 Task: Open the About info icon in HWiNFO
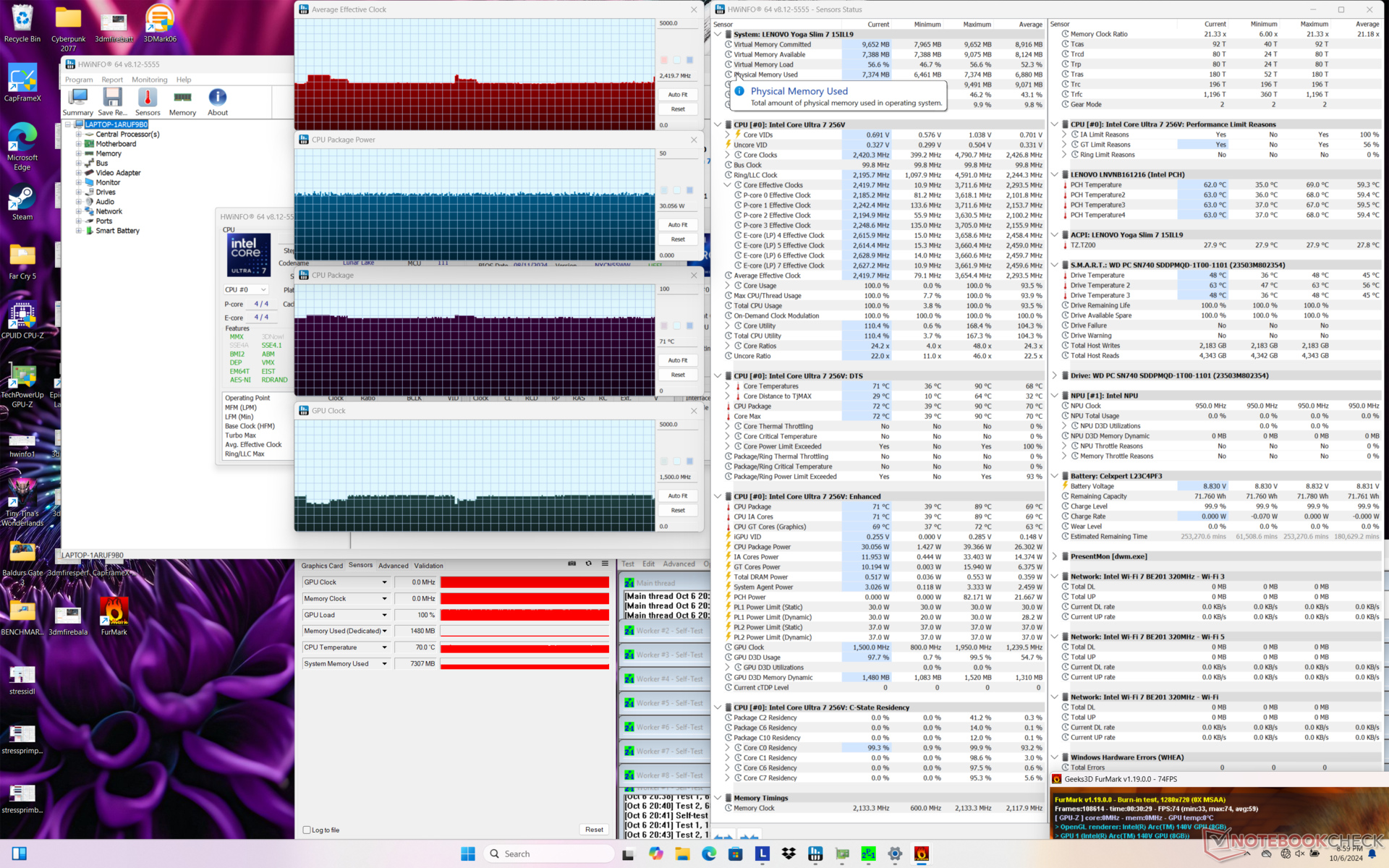coord(218,102)
